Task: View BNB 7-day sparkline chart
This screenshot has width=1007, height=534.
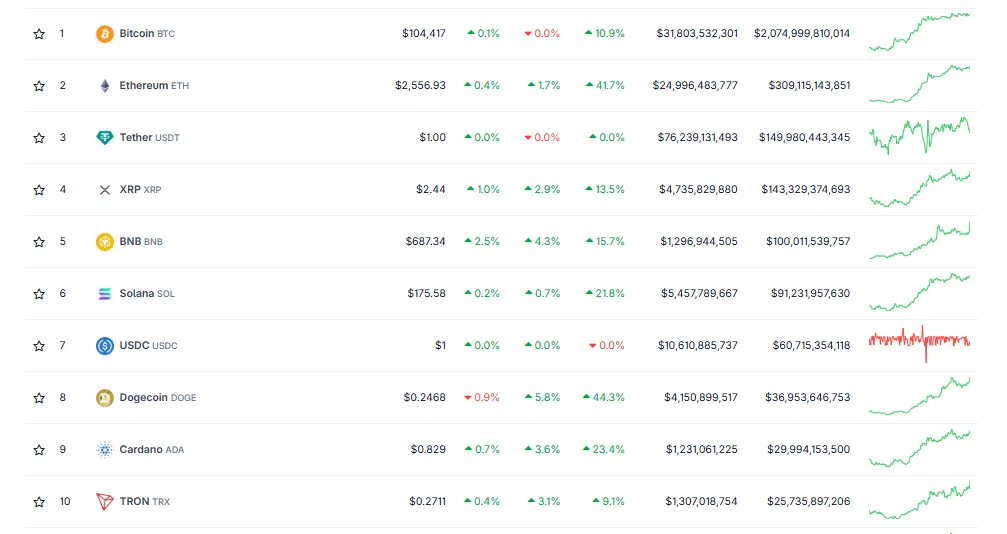Action: 920,240
